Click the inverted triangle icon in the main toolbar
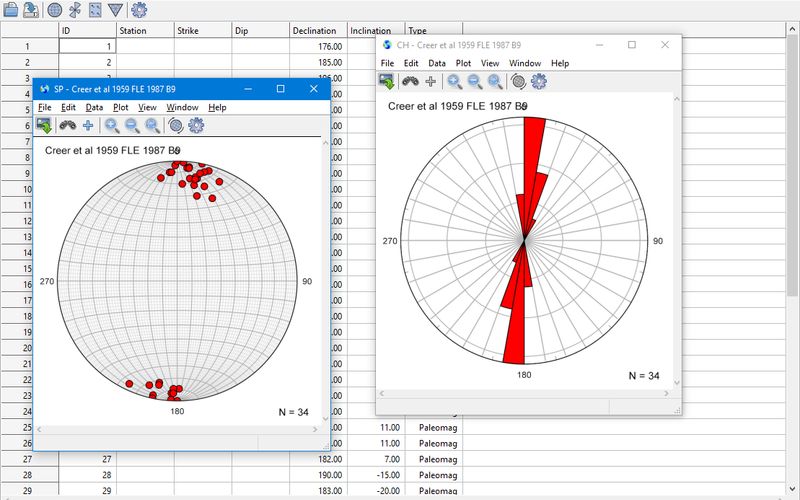800x500 pixels. [116, 9]
